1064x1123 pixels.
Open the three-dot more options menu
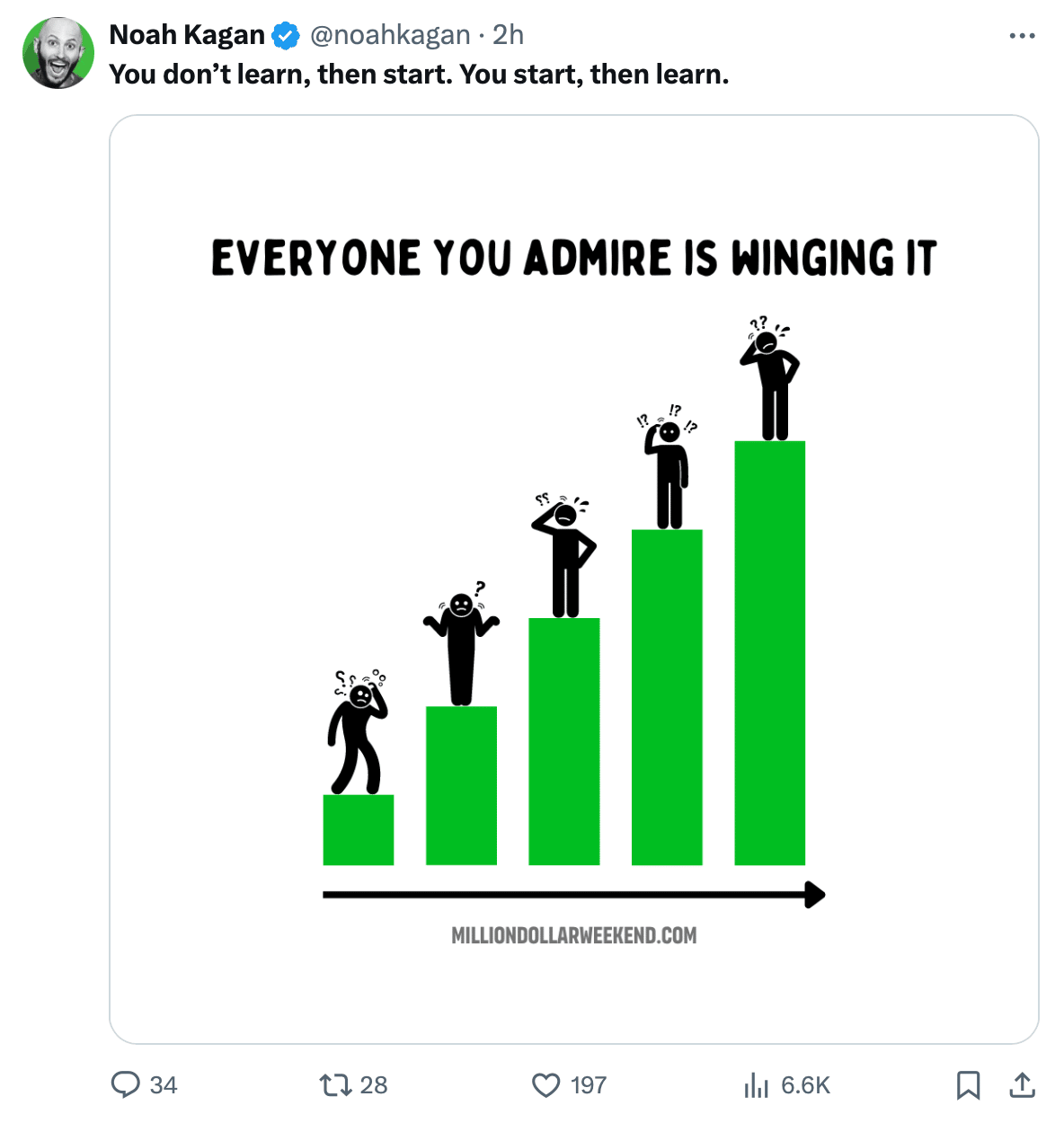(x=1022, y=36)
